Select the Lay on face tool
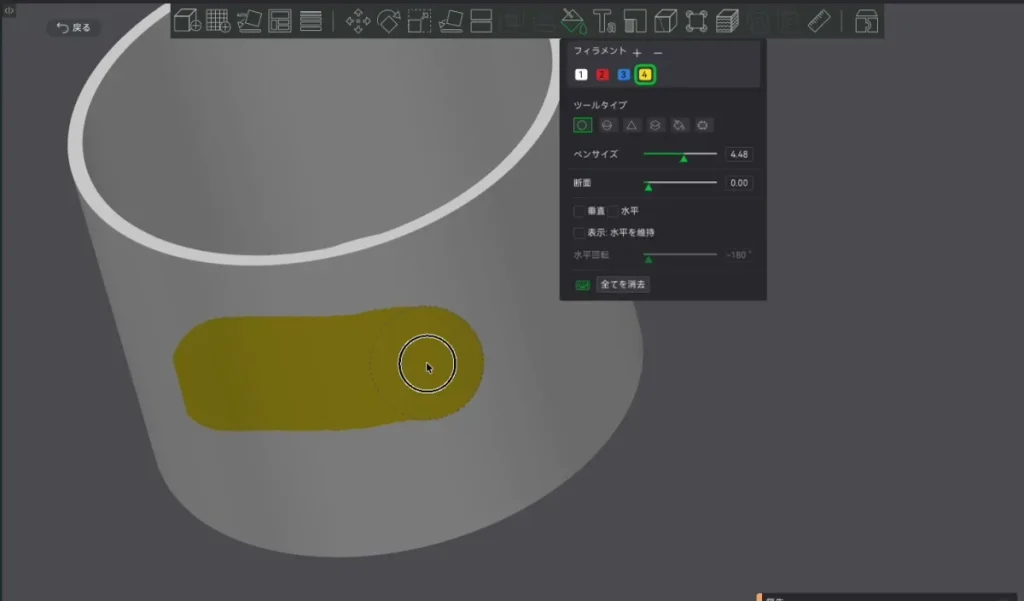The height and width of the screenshot is (601, 1024). click(x=451, y=21)
